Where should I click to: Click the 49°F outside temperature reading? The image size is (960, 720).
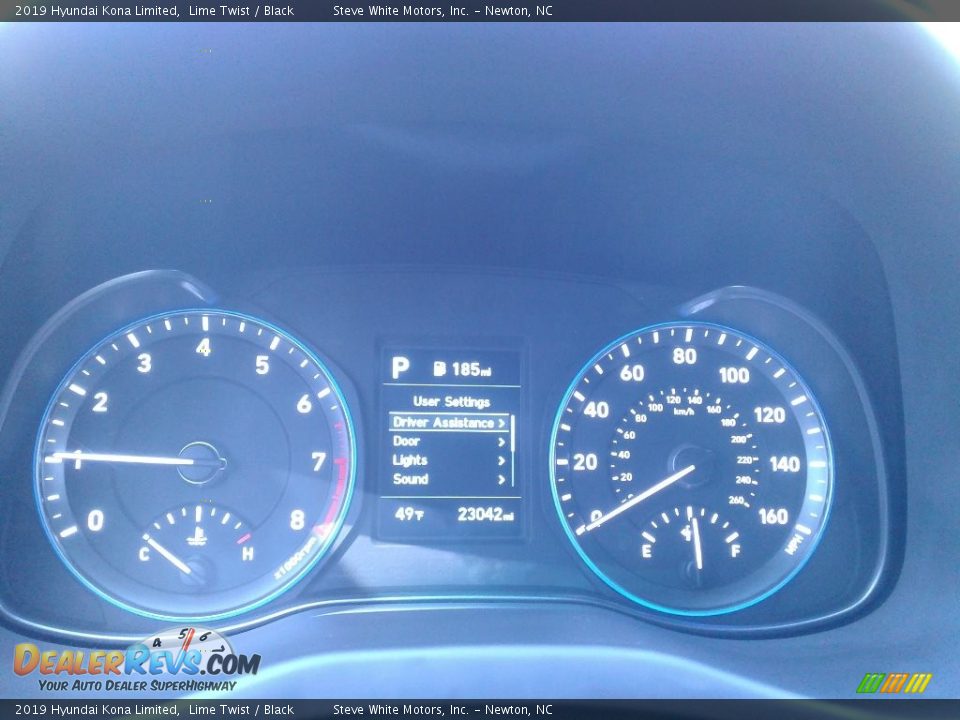tap(409, 514)
